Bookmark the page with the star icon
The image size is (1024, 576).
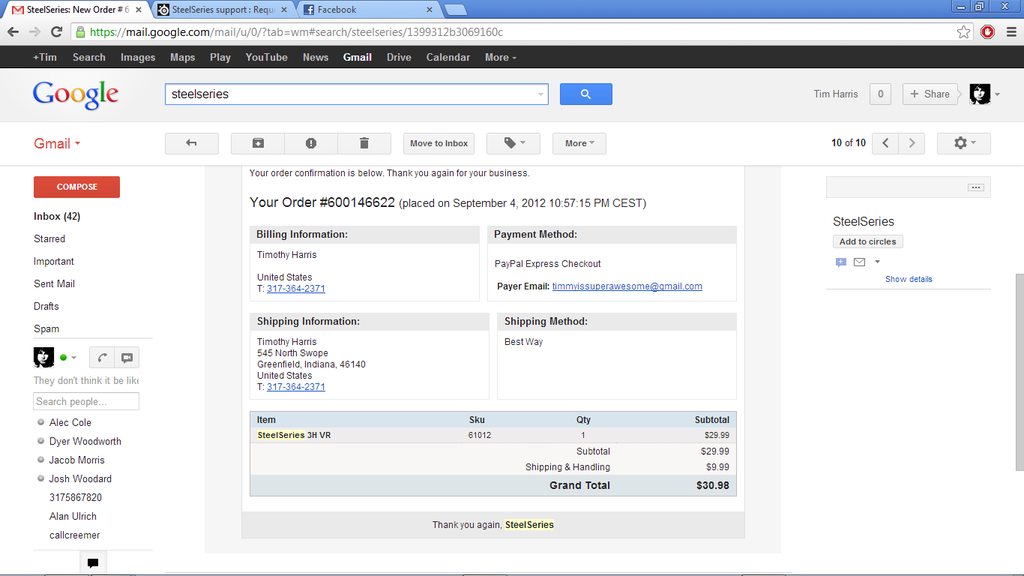point(963,32)
